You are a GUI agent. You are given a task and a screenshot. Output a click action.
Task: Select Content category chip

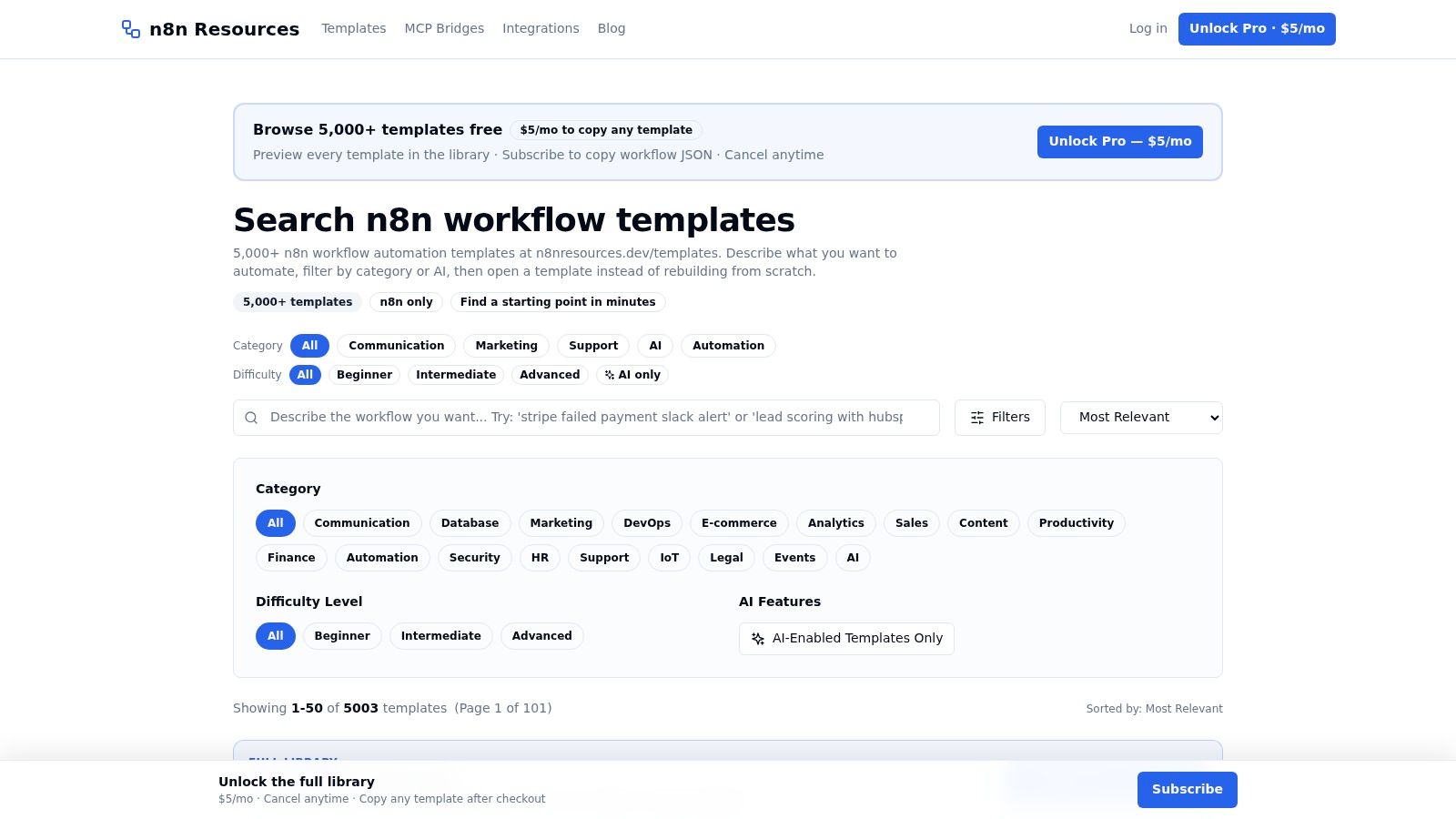point(983,523)
